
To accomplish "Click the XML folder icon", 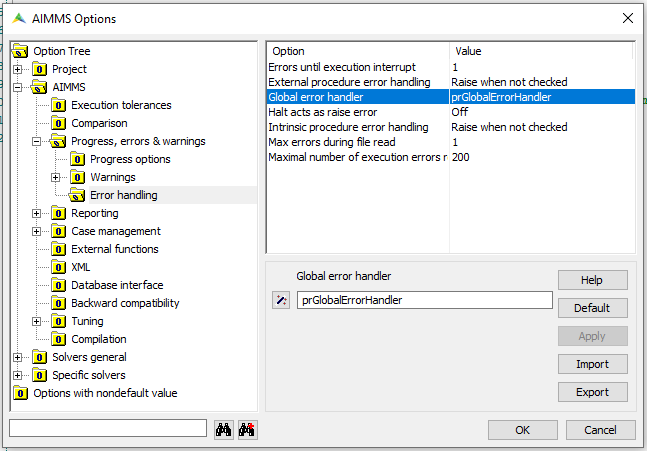I will pos(58,267).
